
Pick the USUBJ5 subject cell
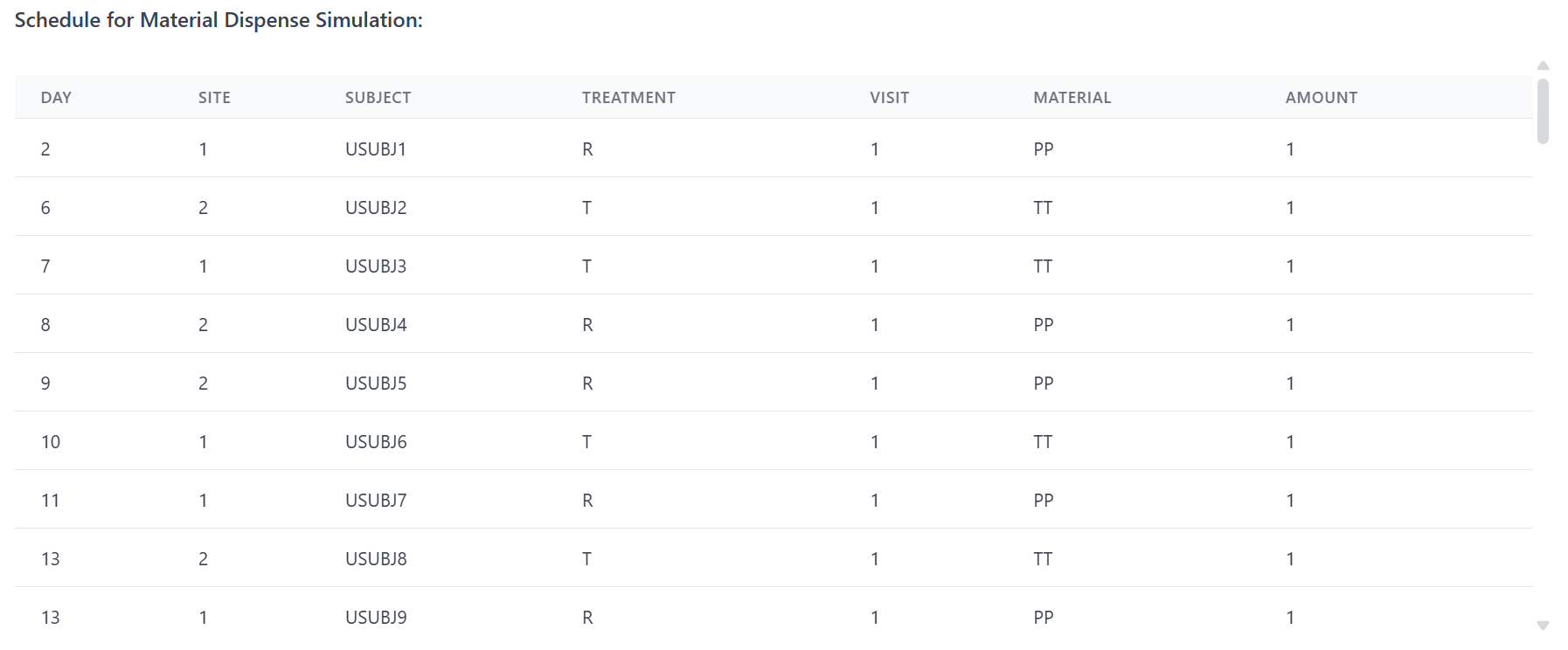point(376,384)
